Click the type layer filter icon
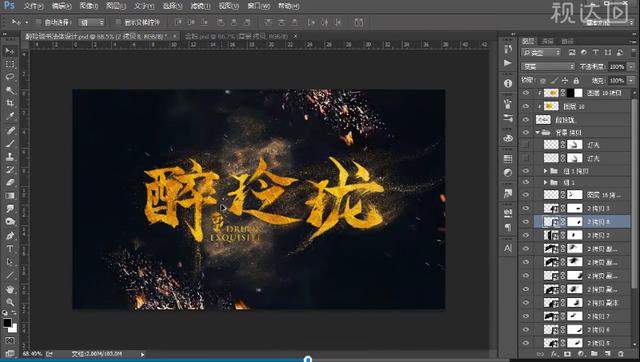This screenshot has width=640, height=362. tap(596, 52)
